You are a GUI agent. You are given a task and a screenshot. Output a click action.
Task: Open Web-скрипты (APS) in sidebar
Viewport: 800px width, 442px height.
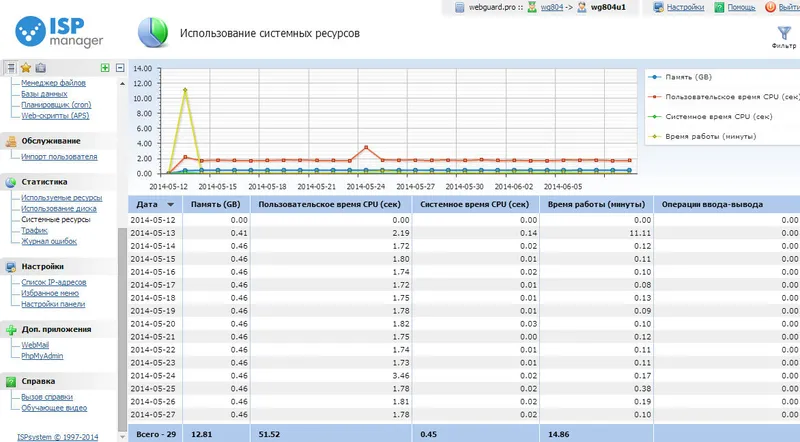(55, 116)
